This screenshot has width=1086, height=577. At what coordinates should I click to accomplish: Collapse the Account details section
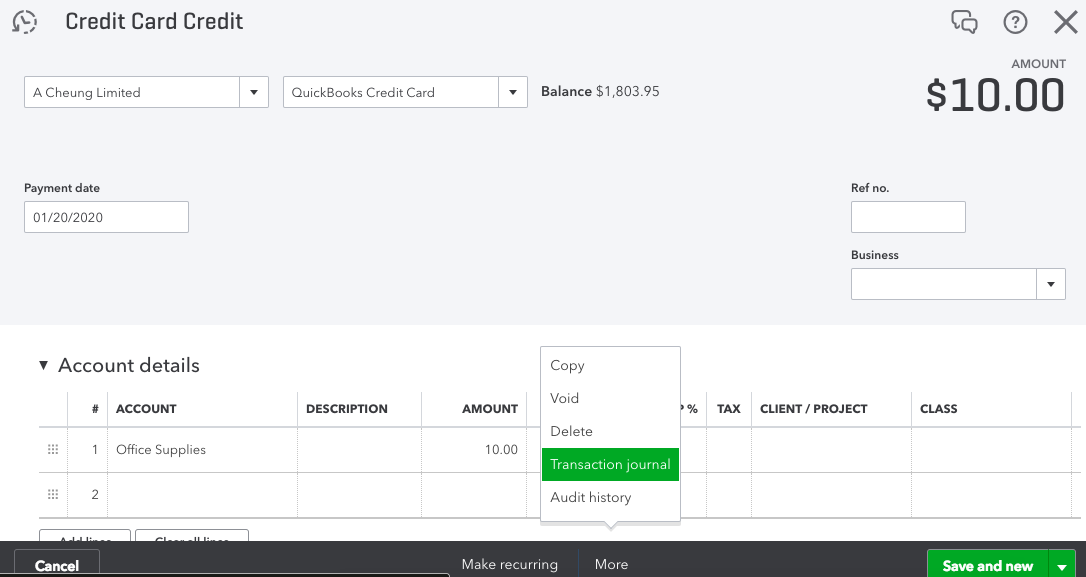pos(44,366)
